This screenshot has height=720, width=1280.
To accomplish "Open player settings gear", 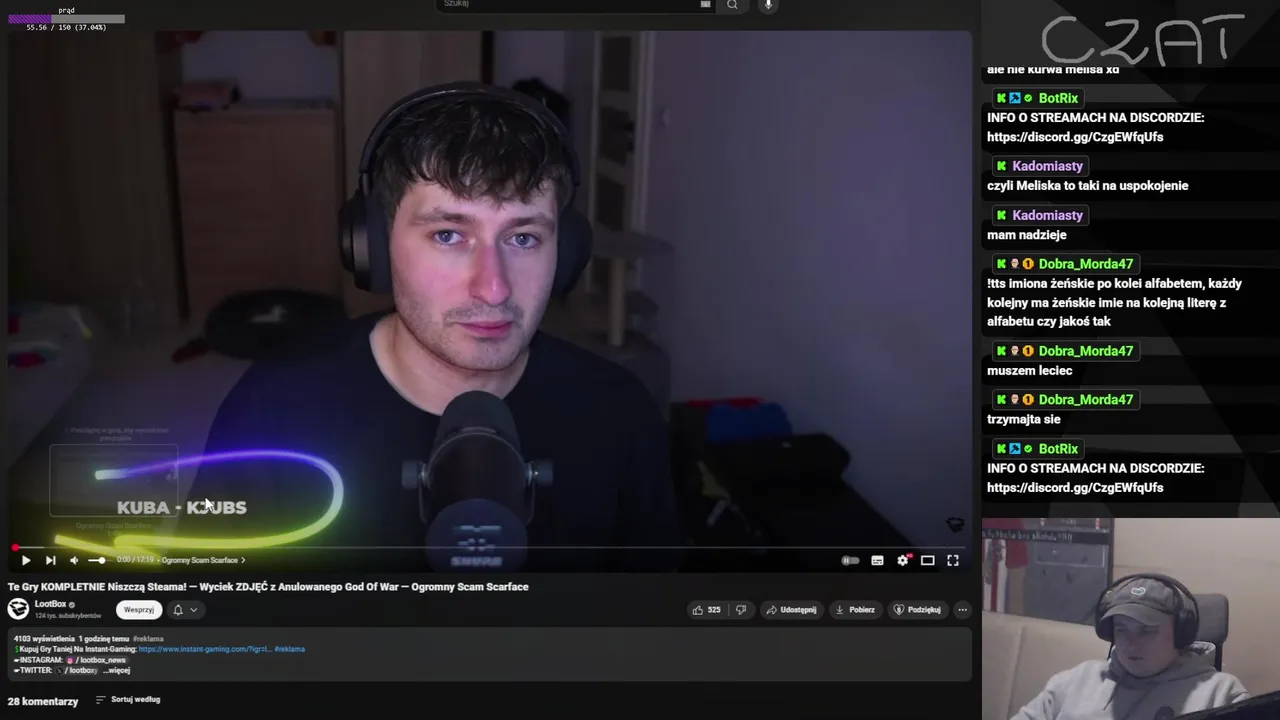I will (902, 560).
